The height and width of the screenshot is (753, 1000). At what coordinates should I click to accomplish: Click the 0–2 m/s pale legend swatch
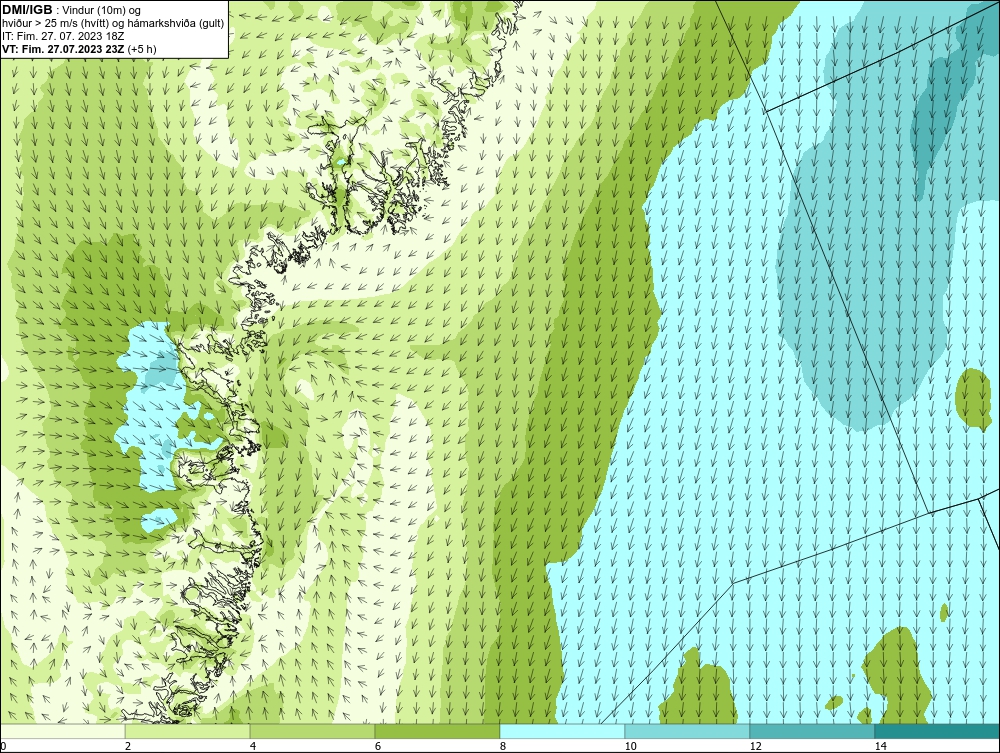[62, 731]
